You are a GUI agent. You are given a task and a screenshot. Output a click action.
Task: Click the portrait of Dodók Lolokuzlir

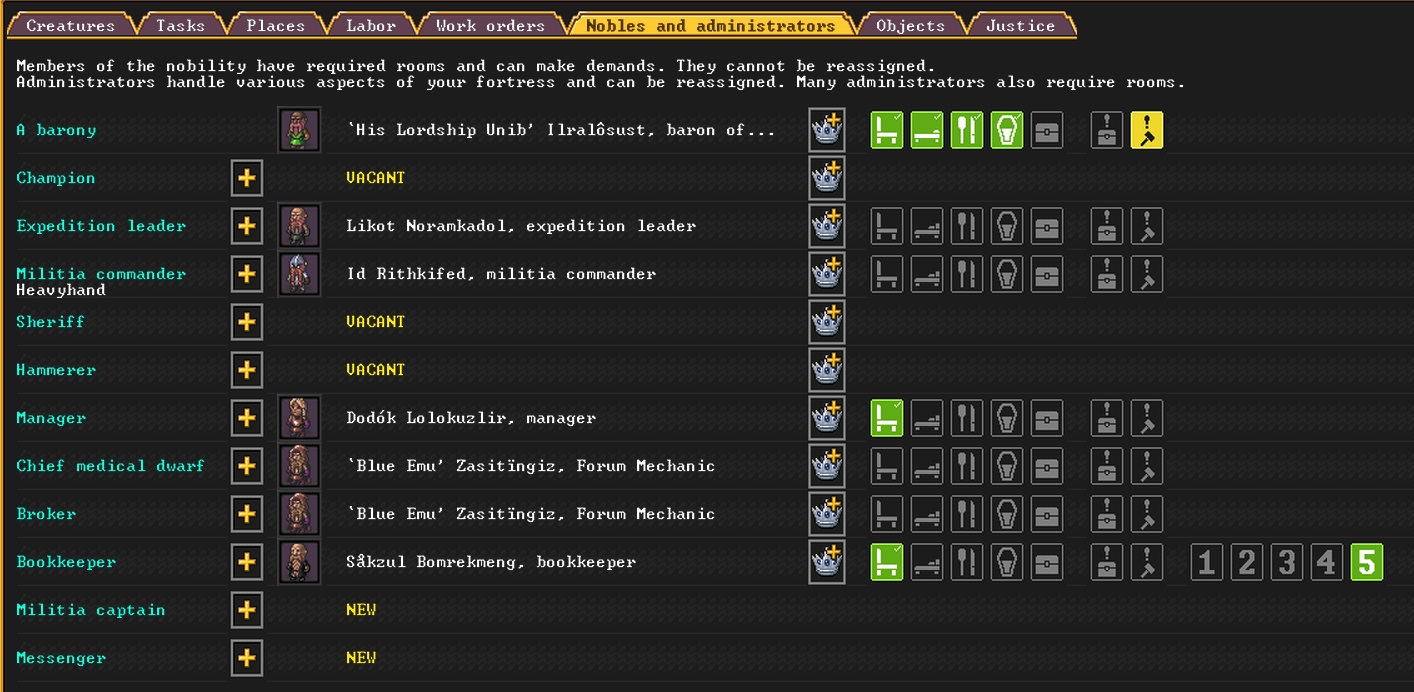click(x=299, y=417)
